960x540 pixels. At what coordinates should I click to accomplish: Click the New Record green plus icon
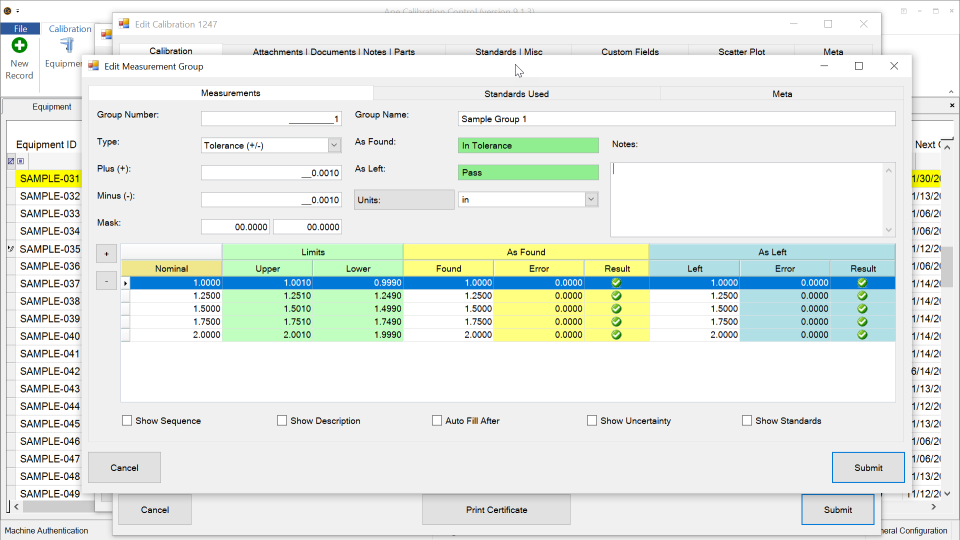(20, 45)
